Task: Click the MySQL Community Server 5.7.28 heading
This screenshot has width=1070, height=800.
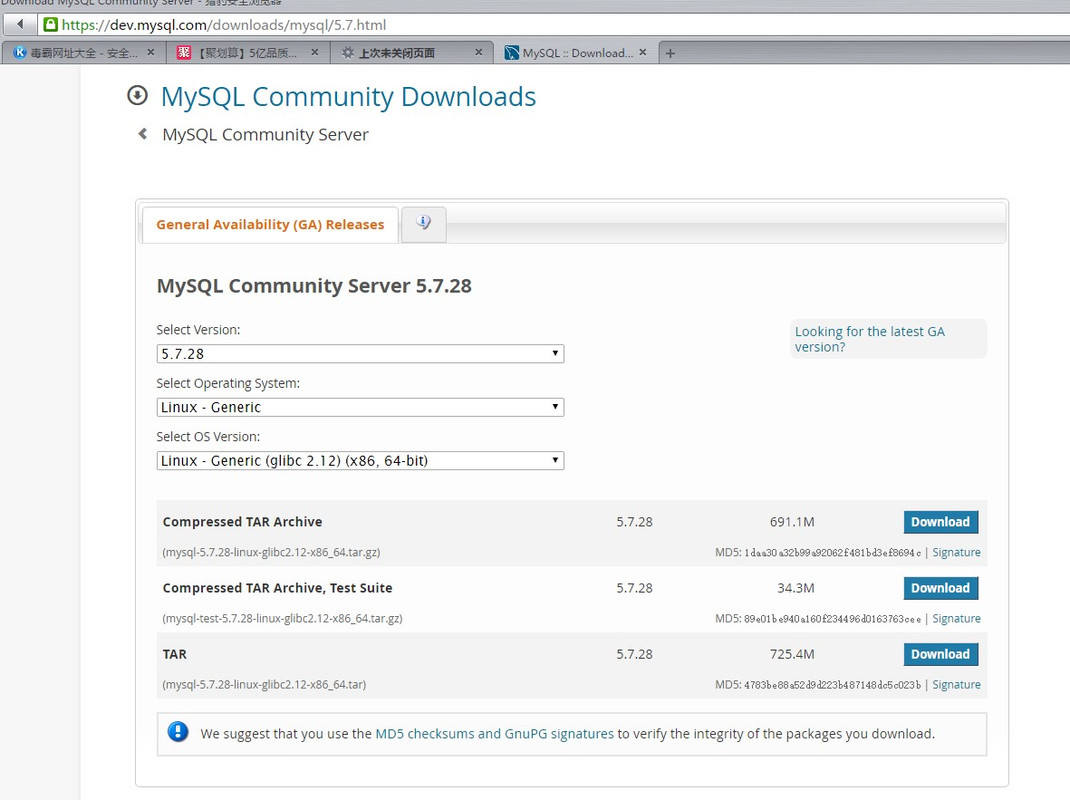Action: tap(314, 286)
